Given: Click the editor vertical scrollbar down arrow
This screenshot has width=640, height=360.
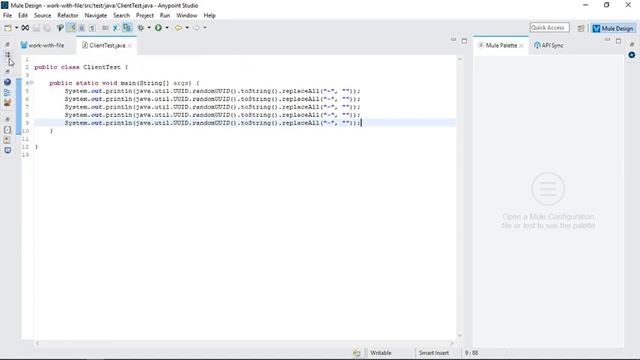Looking at the screenshot, I should [460, 336].
